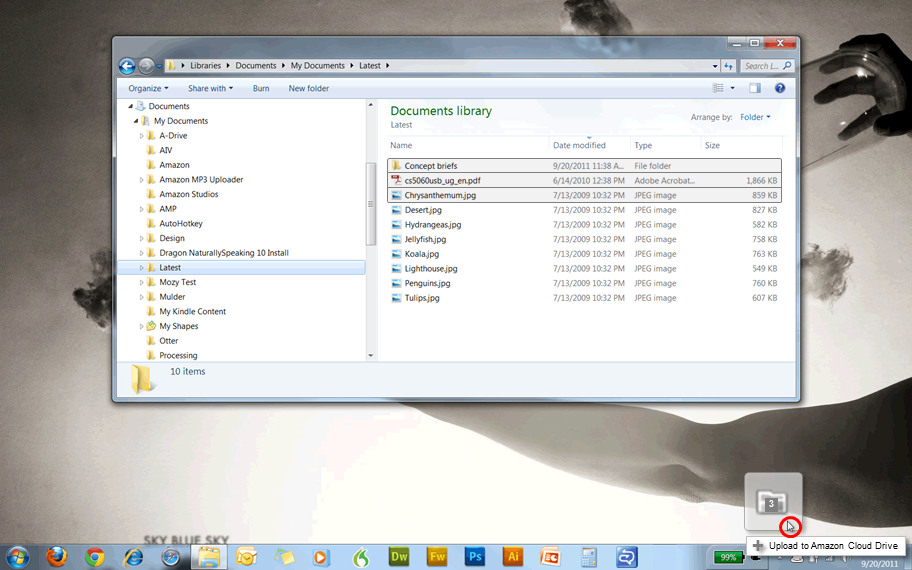Launch Dreamweaver from the taskbar
The width and height of the screenshot is (912, 570).
[399, 557]
